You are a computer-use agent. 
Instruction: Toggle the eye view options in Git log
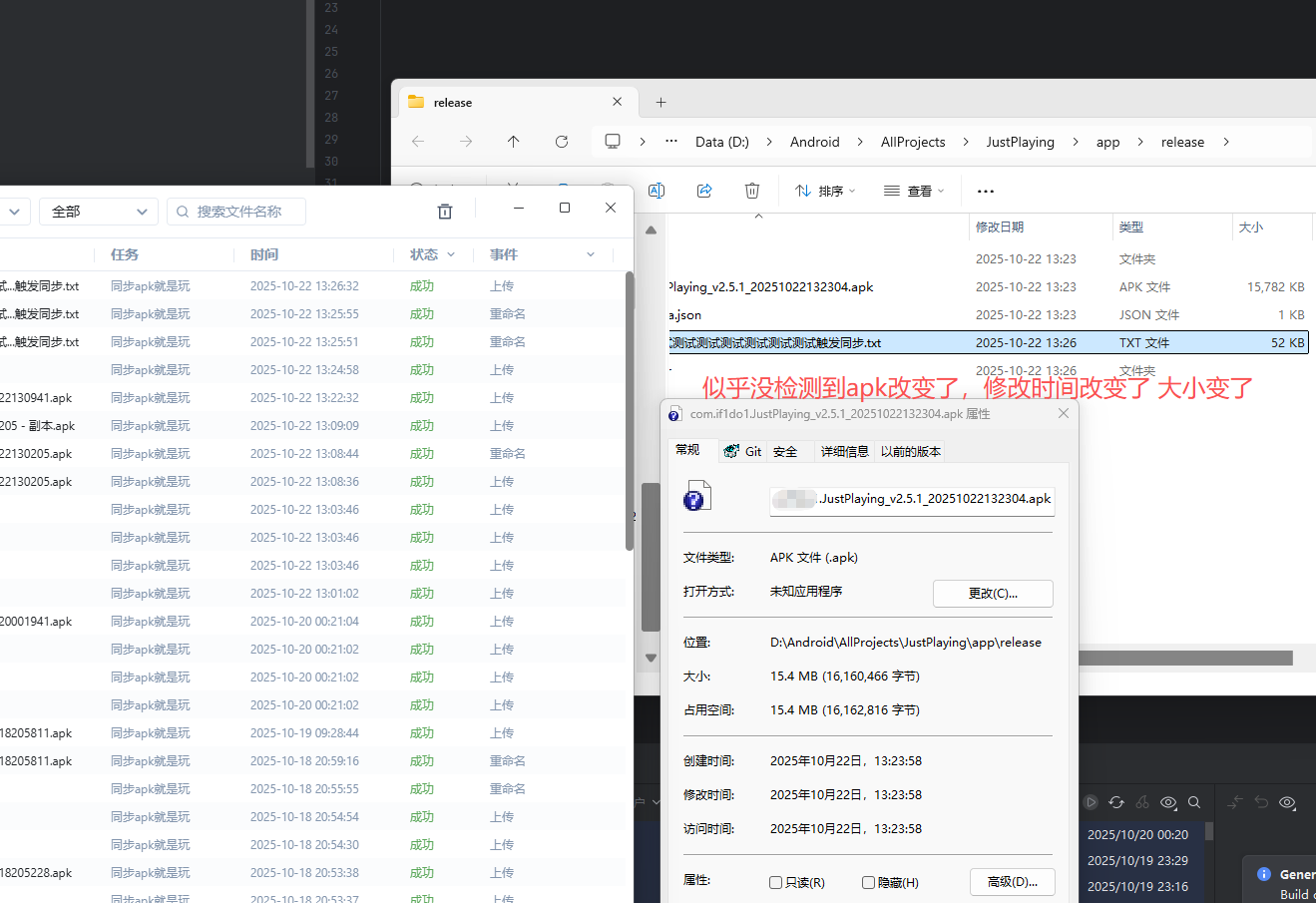[x=1168, y=802]
